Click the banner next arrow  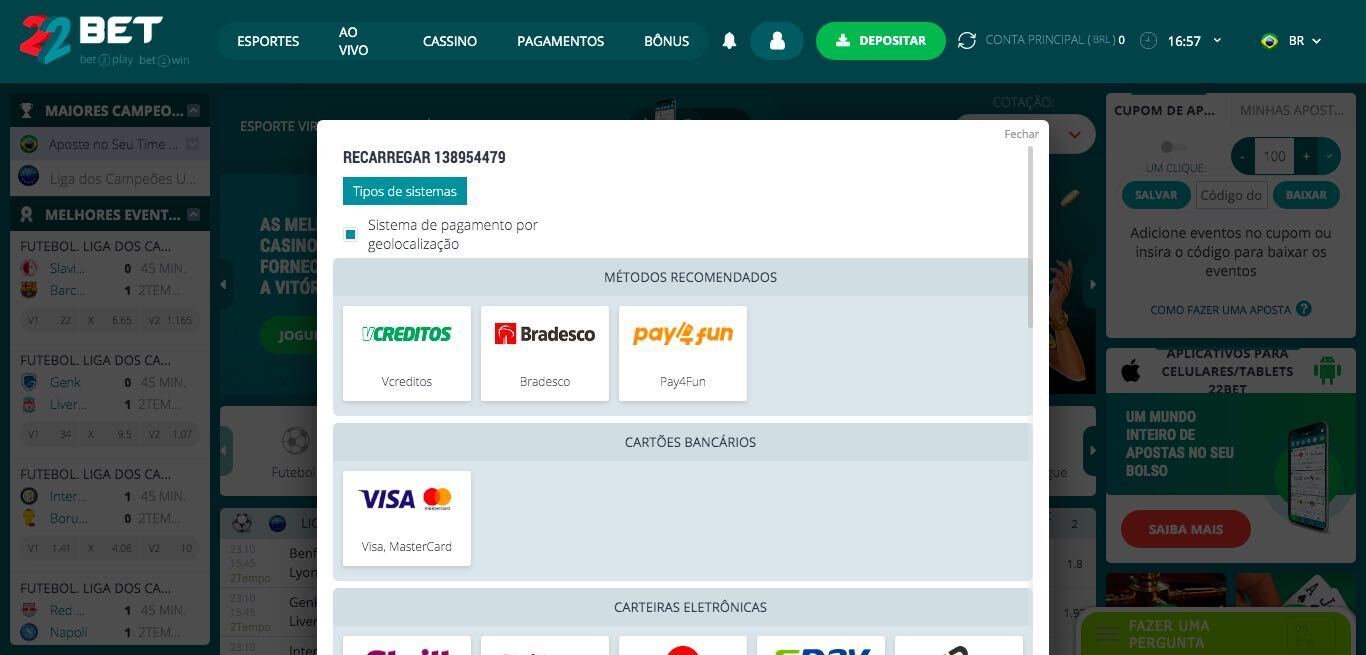coord(1092,285)
